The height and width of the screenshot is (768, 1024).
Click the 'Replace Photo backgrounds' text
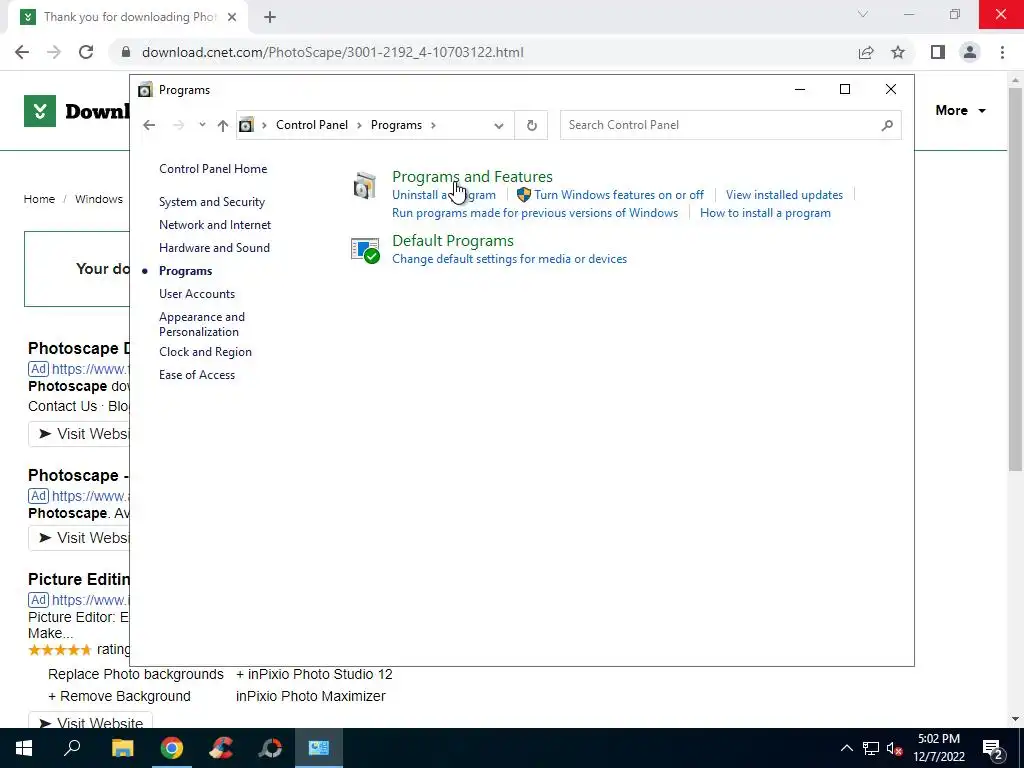coord(136,675)
